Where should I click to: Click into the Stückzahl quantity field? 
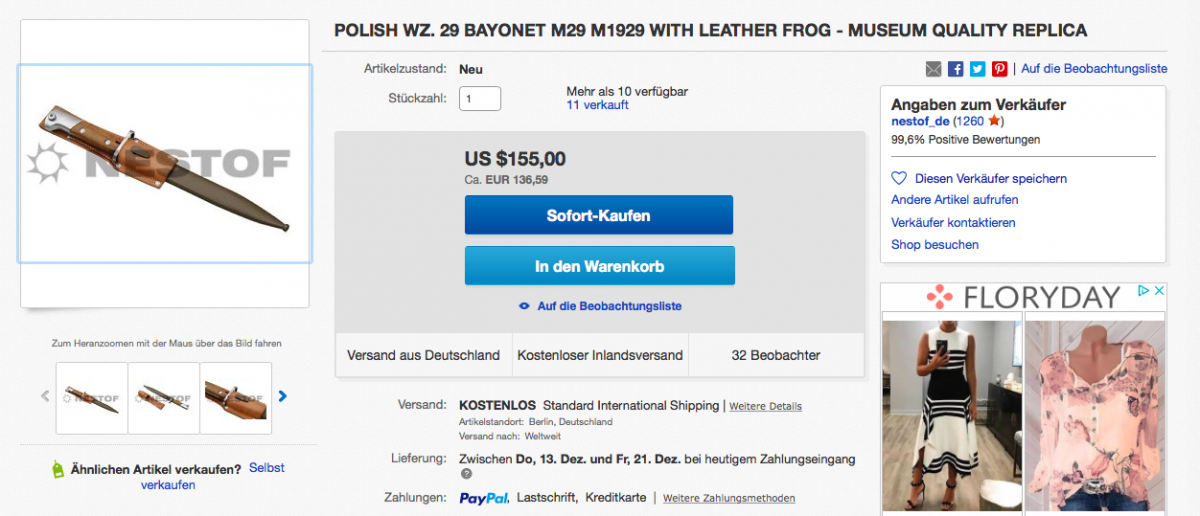(480, 98)
